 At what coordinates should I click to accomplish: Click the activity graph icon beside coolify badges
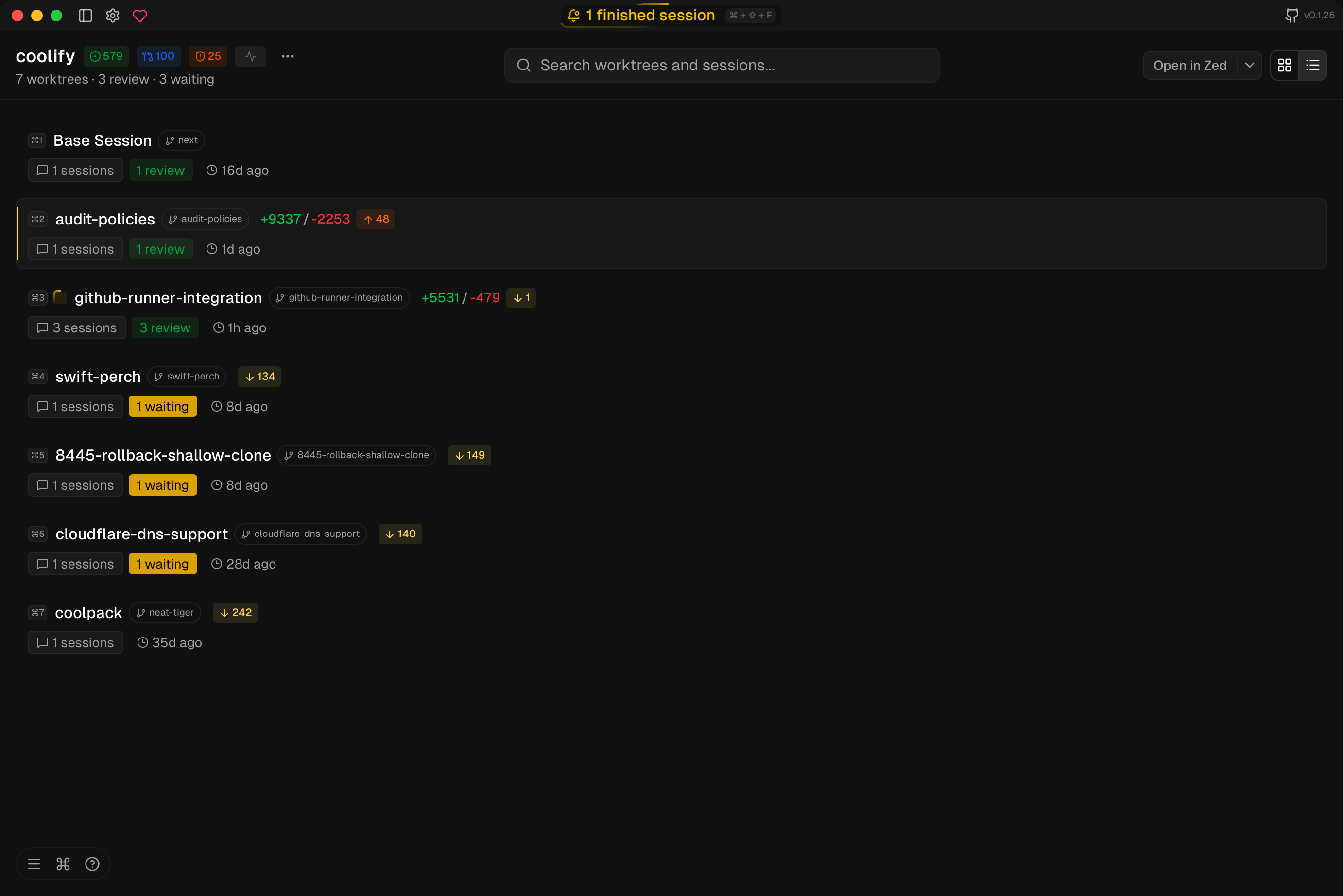pos(250,56)
